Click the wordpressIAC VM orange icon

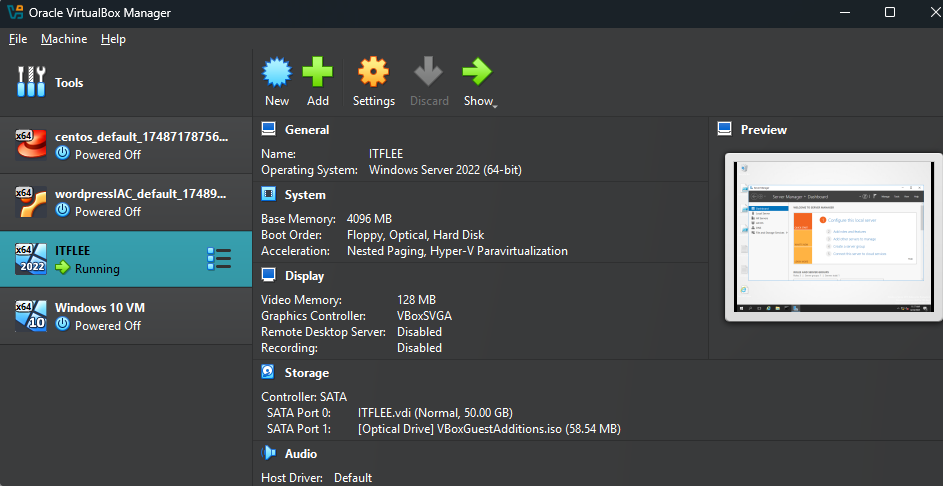coord(31,202)
